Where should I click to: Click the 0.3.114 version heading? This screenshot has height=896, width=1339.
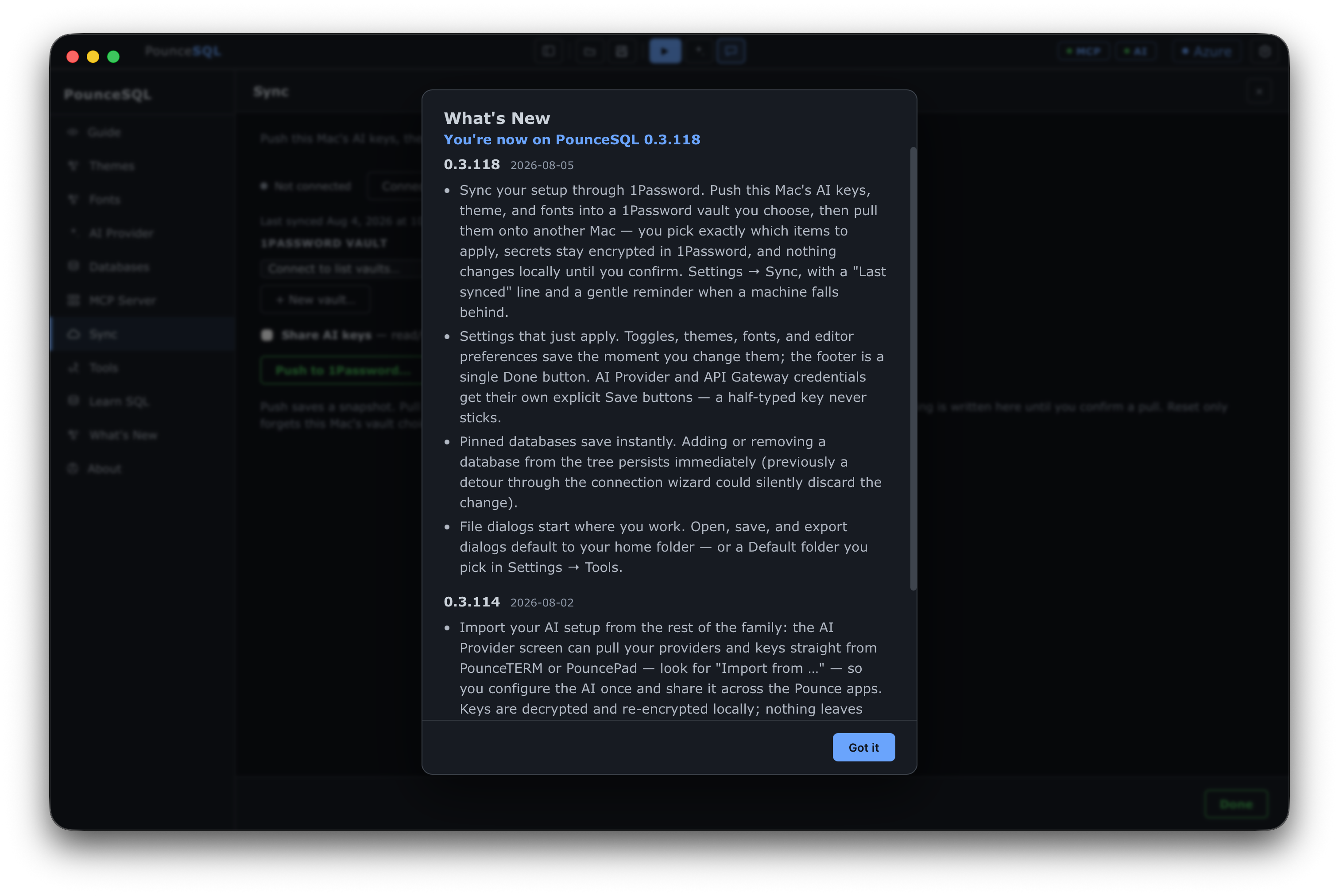(x=472, y=602)
